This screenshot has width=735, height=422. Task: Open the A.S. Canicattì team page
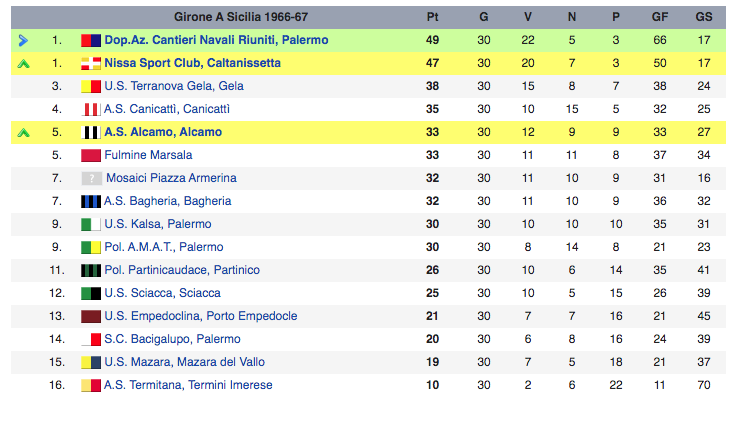pyautogui.click(x=167, y=109)
